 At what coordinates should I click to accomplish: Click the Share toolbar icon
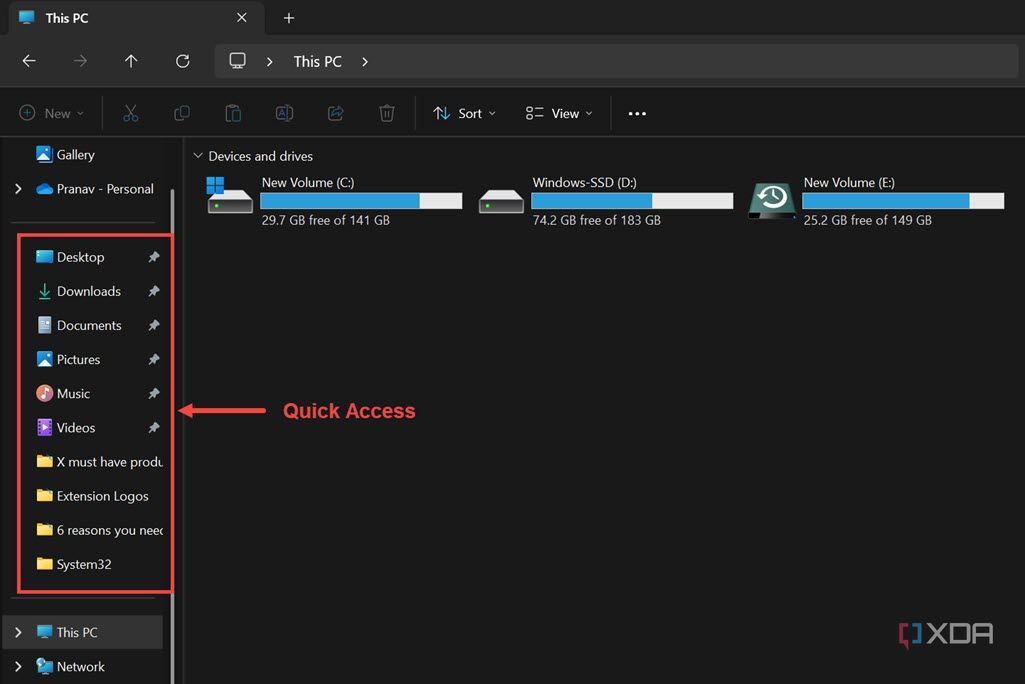click(x=335, y=113)
